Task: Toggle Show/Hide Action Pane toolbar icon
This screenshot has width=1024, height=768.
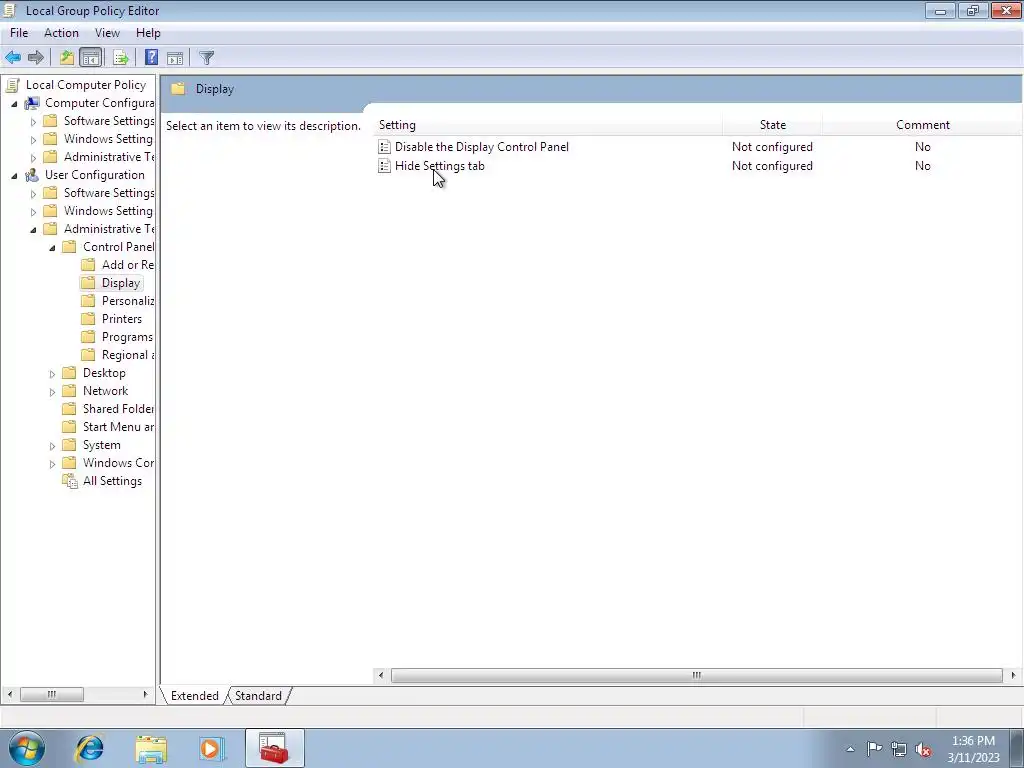Action: pos(175,57)
